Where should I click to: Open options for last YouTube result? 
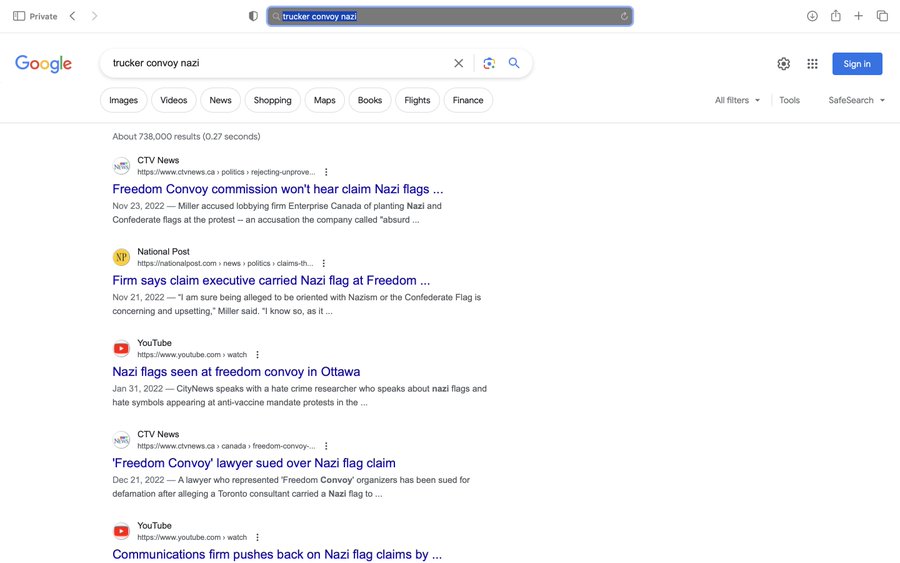257,537
